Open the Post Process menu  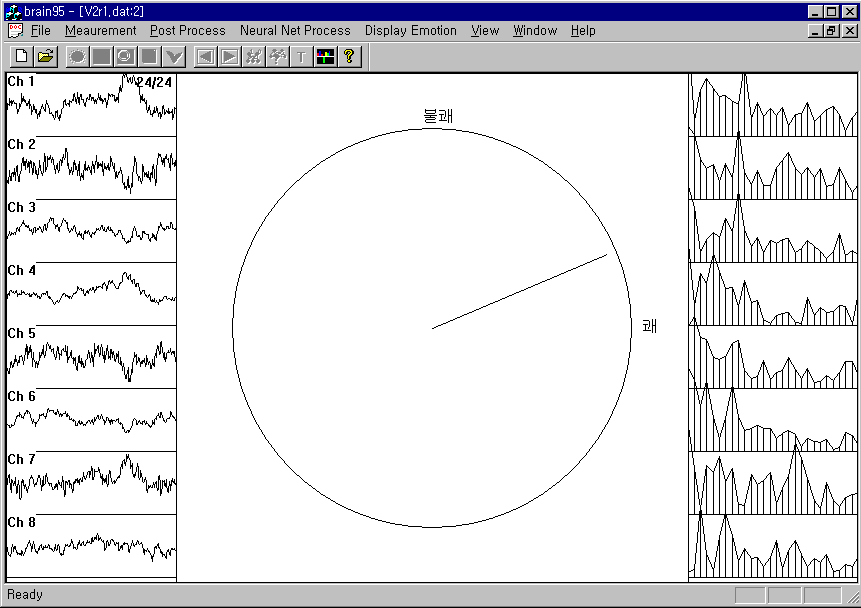188,31
